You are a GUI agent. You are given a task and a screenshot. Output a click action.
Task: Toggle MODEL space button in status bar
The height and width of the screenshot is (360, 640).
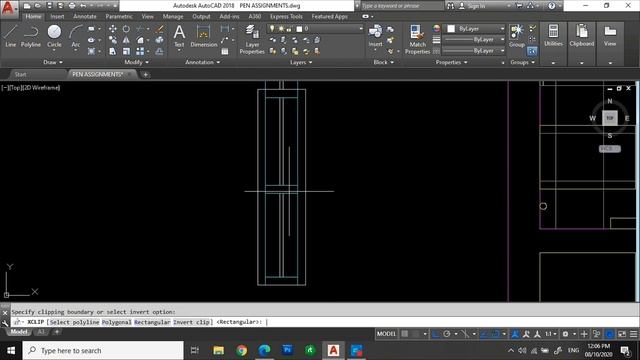[x=386, y=334]
